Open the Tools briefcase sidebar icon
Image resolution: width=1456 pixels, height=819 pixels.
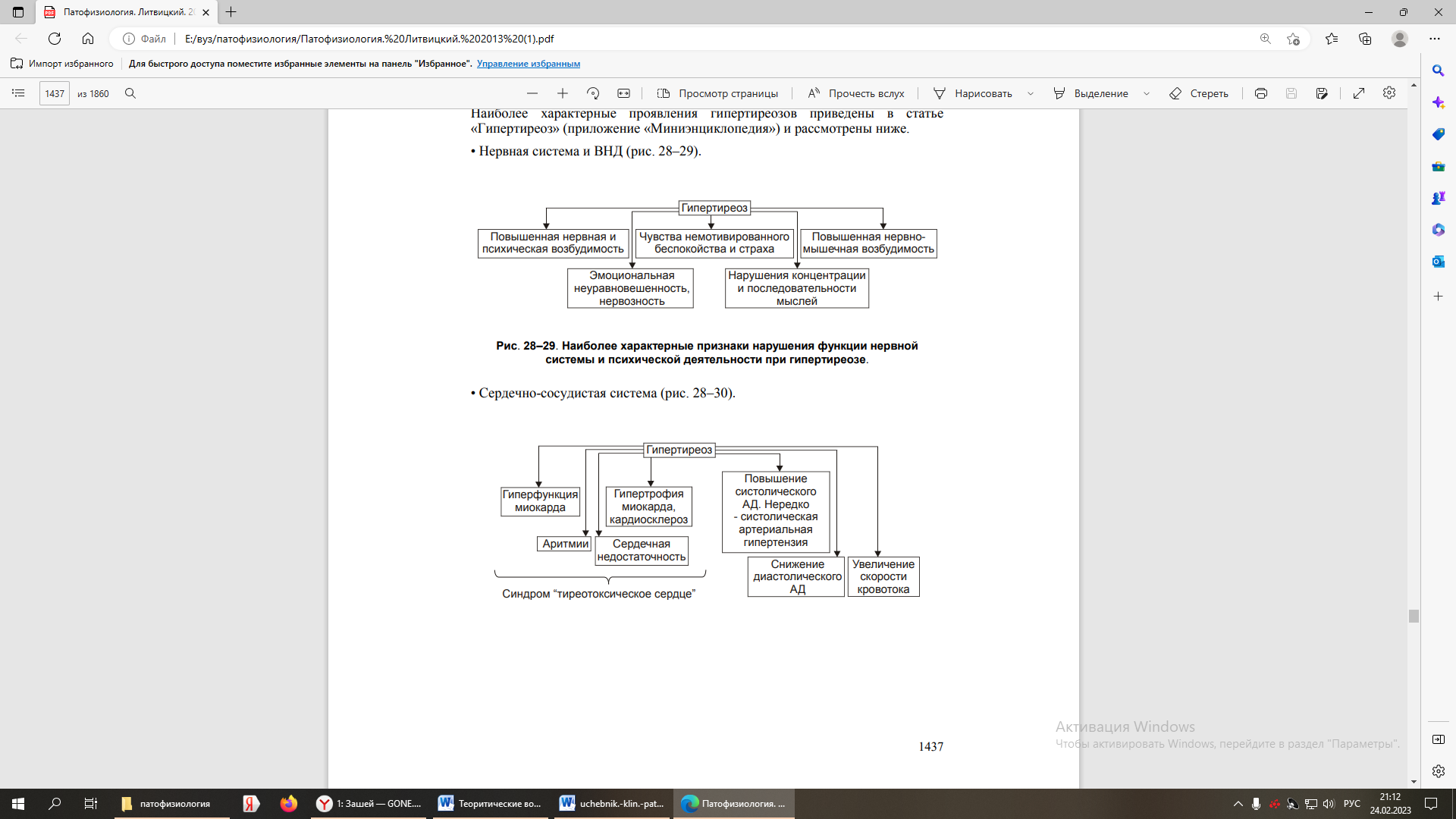(x=1438, y=166)
